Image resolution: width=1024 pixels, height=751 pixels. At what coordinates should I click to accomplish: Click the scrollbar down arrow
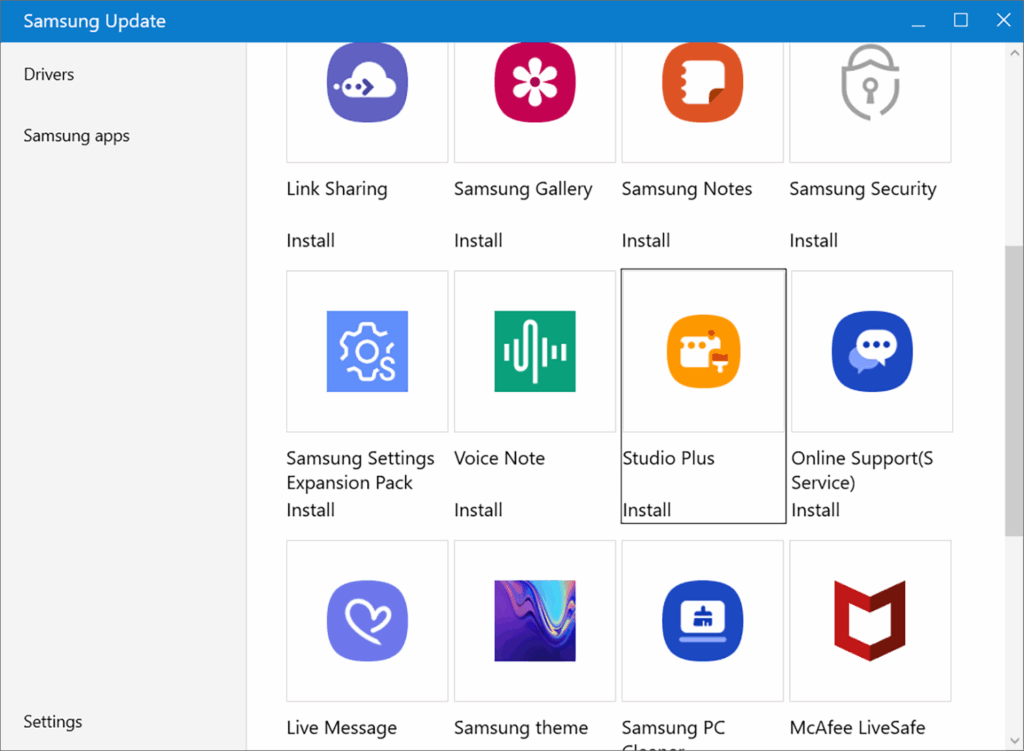click(1014, 741)
